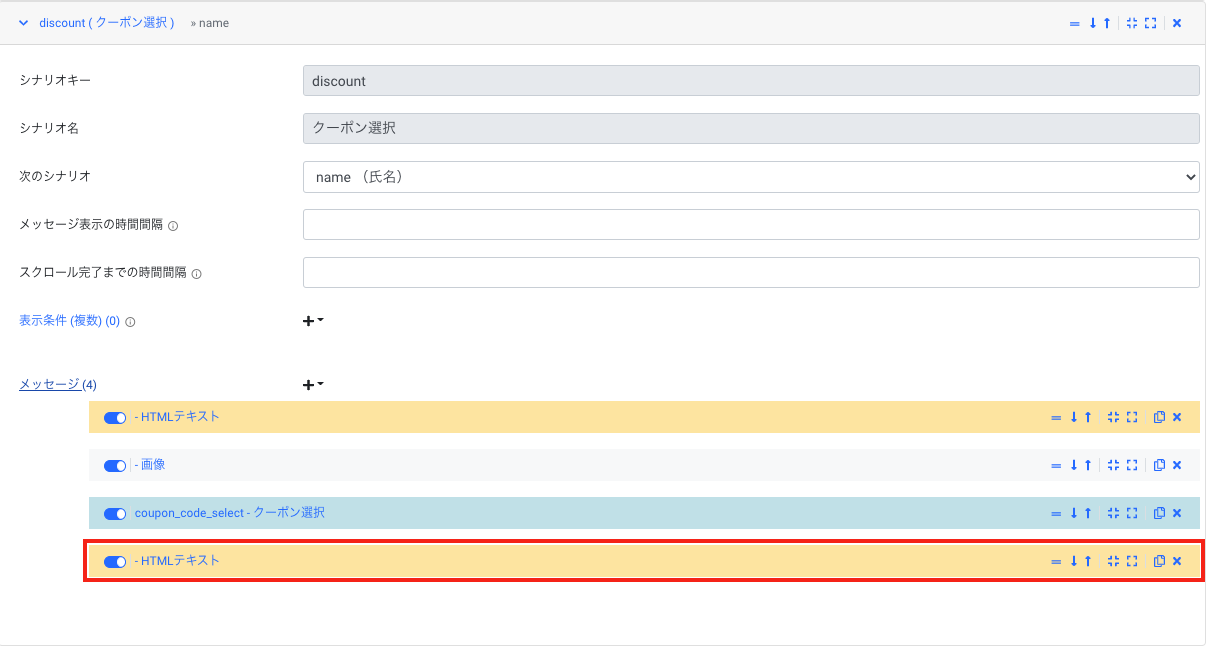Disable the 画像 message toggle
The image size is (1208, 646).
pos(115,465)
